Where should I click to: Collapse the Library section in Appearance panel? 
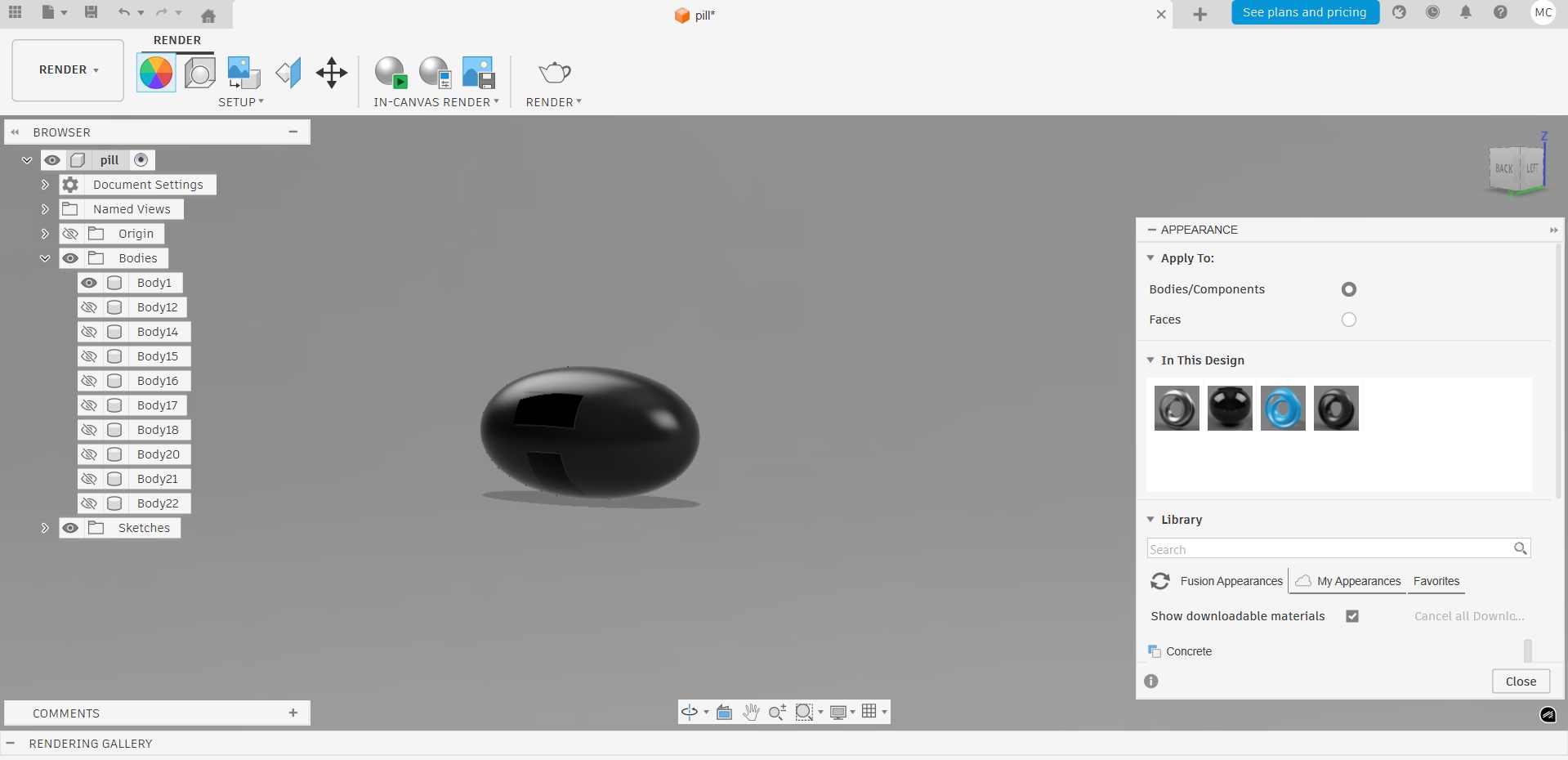coord(1150,520)
